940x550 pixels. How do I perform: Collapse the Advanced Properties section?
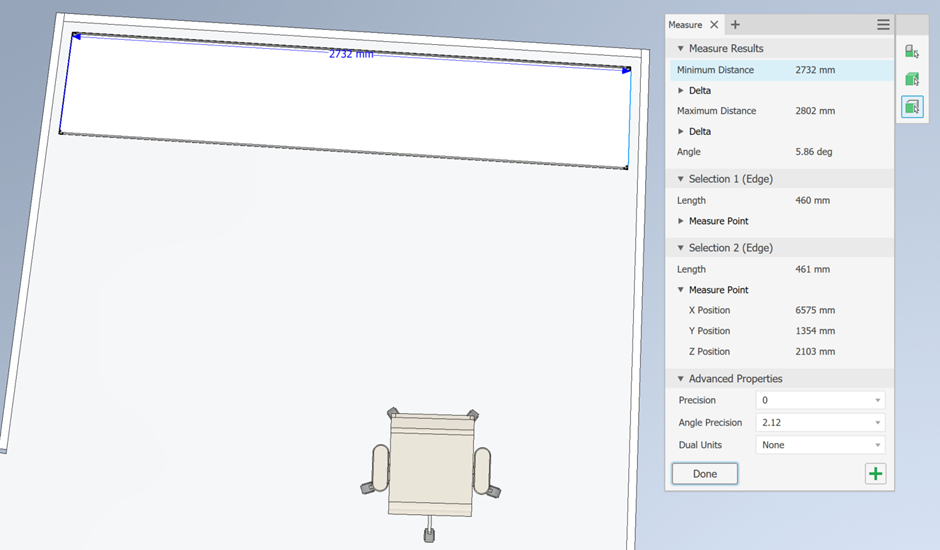[x=681, y=379]
